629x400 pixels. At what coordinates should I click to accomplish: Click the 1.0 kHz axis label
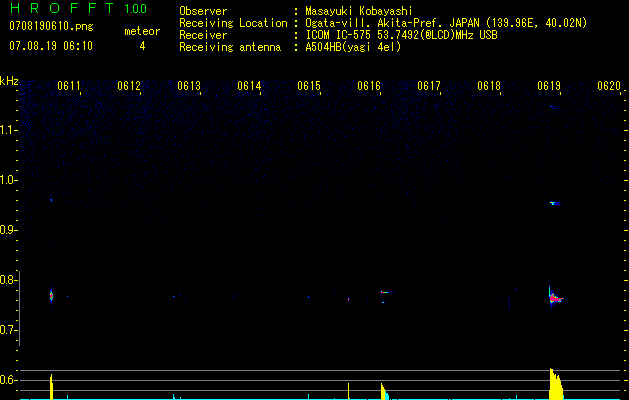click(8, 180)
